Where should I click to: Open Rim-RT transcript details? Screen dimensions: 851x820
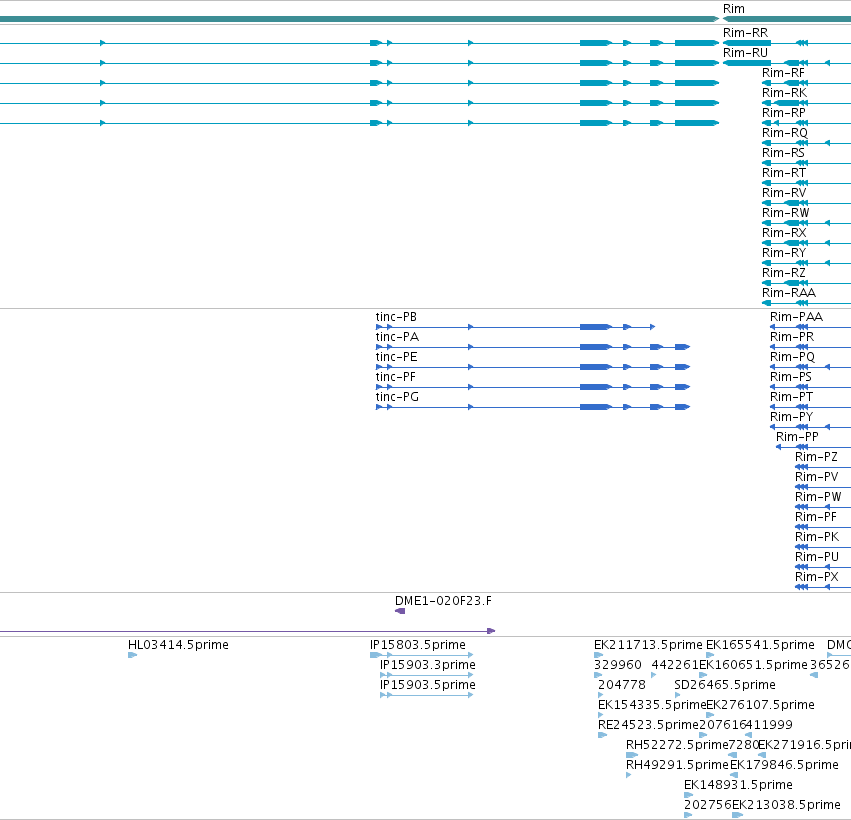click(x=784, y=173)
